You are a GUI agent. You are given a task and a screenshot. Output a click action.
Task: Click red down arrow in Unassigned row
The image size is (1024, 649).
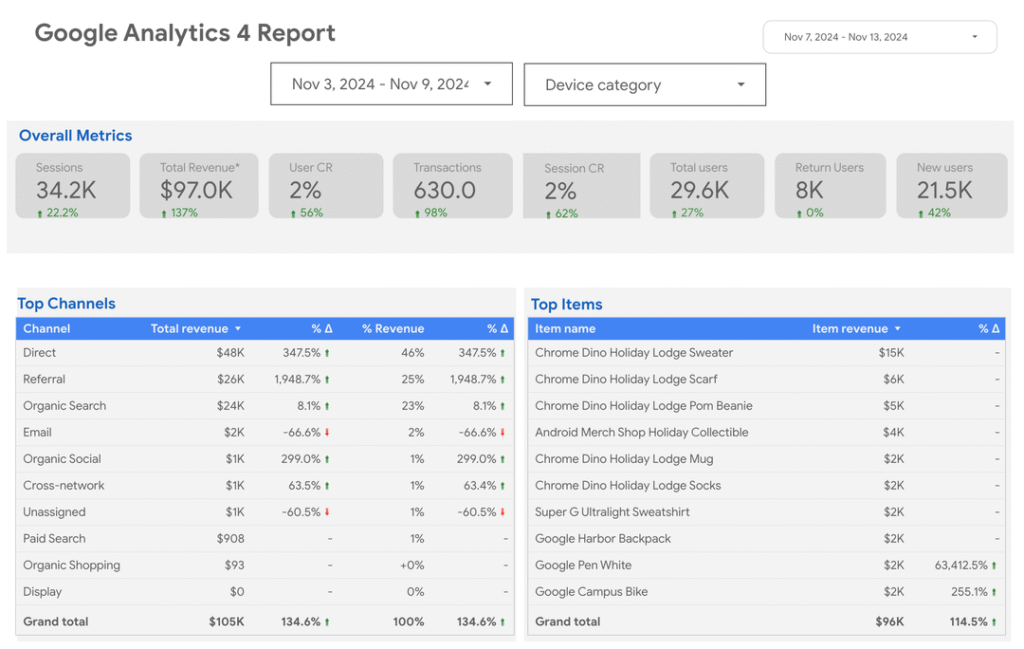[x=327, y=513]
